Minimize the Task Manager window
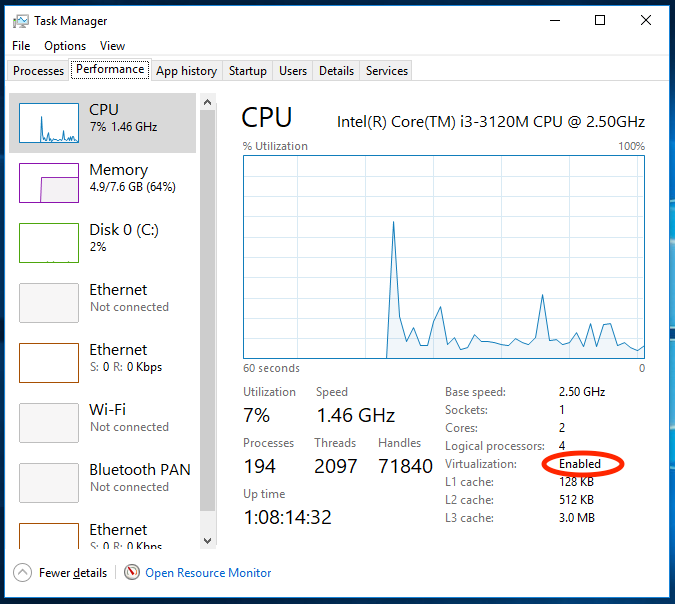Viewport: 675px width, 604px height. [x=555, y=20]
